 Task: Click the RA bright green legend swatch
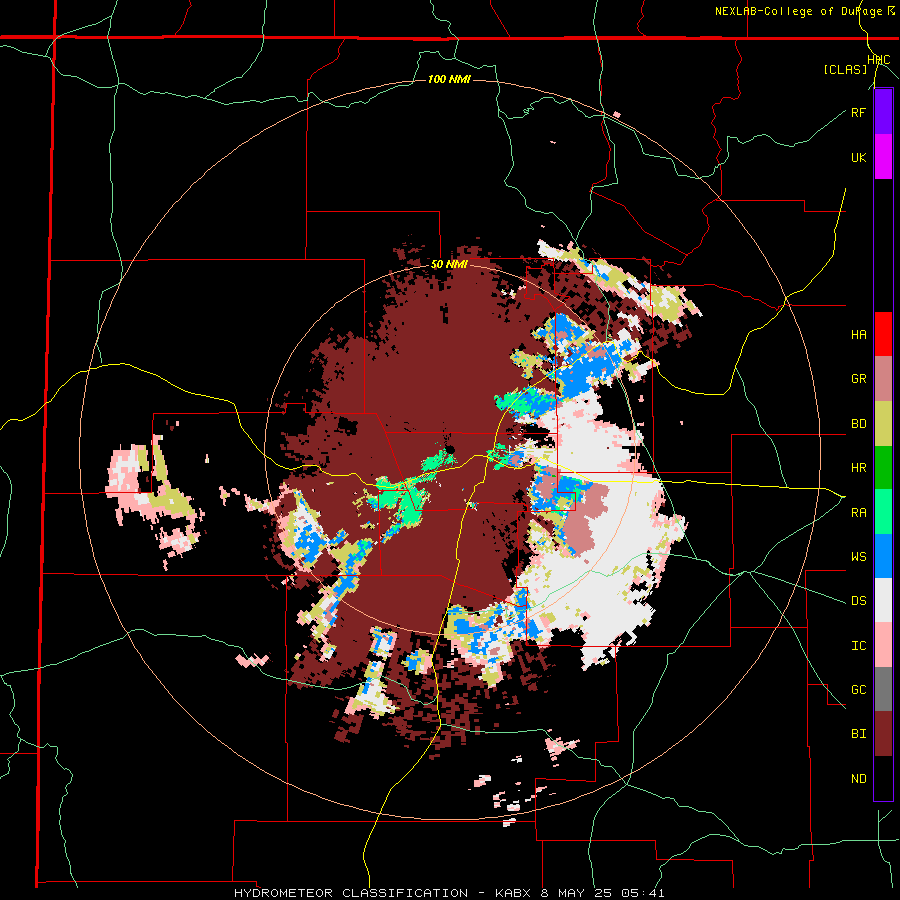pos(883,512)
